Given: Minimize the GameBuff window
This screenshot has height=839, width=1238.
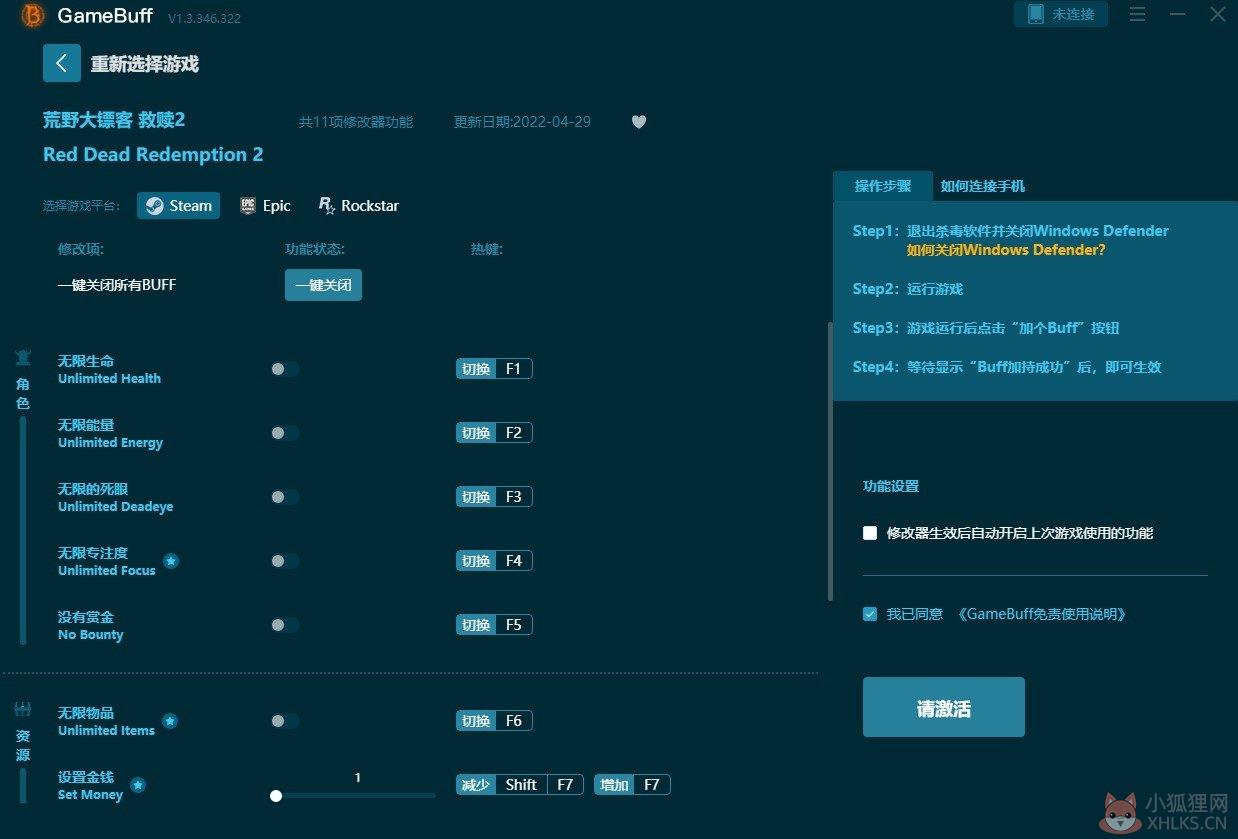Looking at the screenshot, I should 1178,14.
